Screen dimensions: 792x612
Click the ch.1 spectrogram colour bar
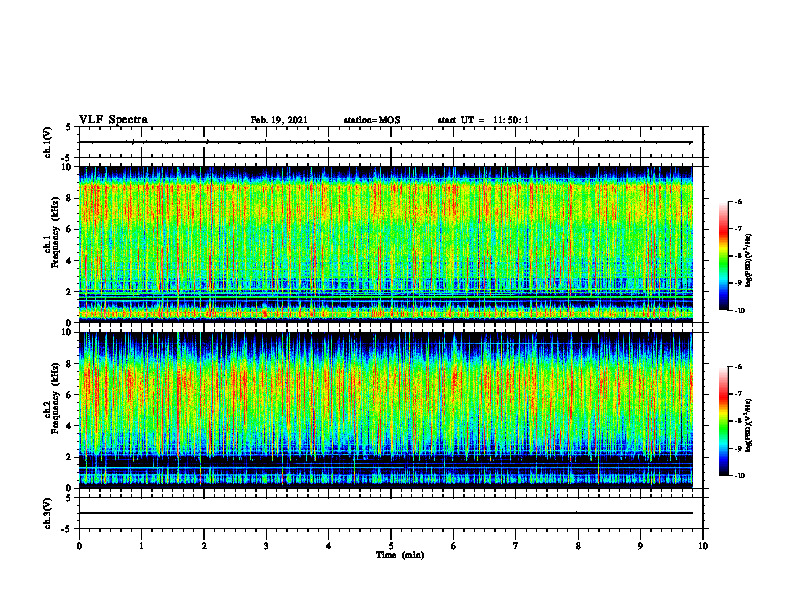point(723,256)
